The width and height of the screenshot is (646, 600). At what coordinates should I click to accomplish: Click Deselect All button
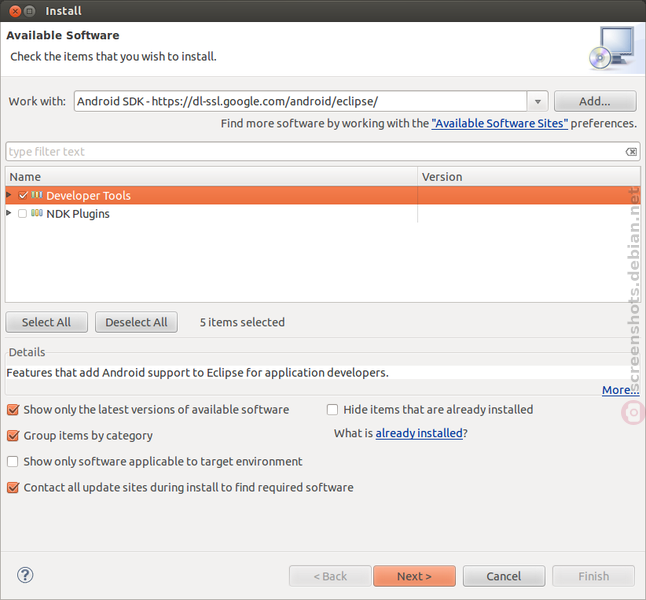136,322
